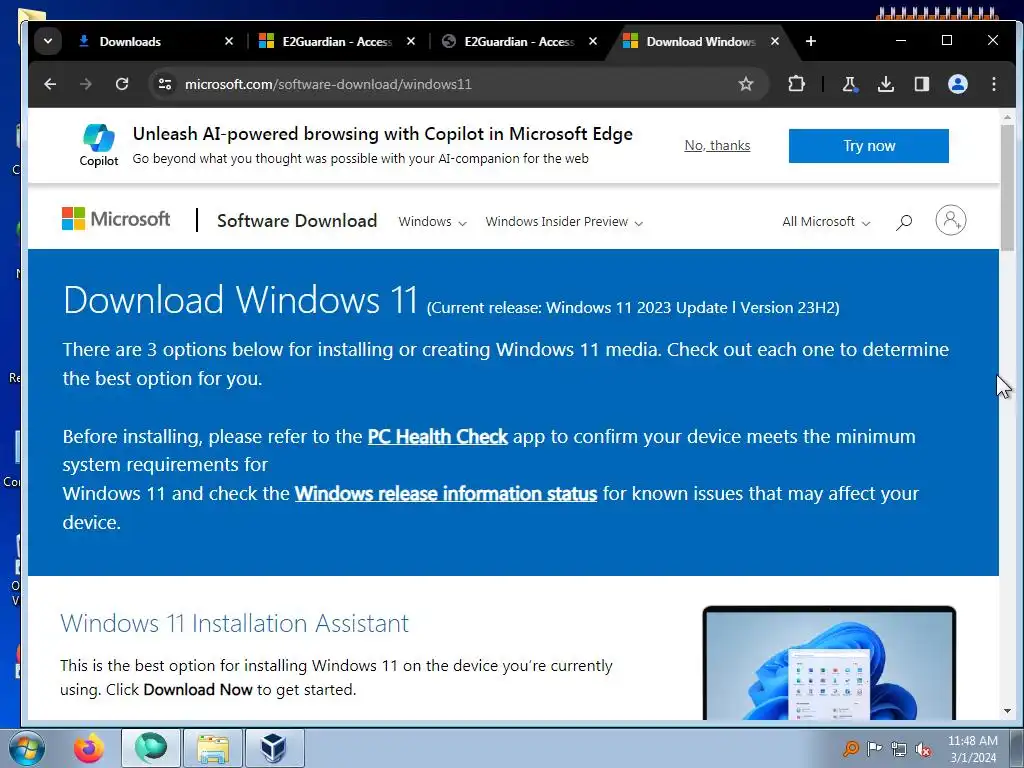Viewport: 1024px width, 768px height.
Task: Open Action Center flag icon
Action: click(x=874, y=748)
